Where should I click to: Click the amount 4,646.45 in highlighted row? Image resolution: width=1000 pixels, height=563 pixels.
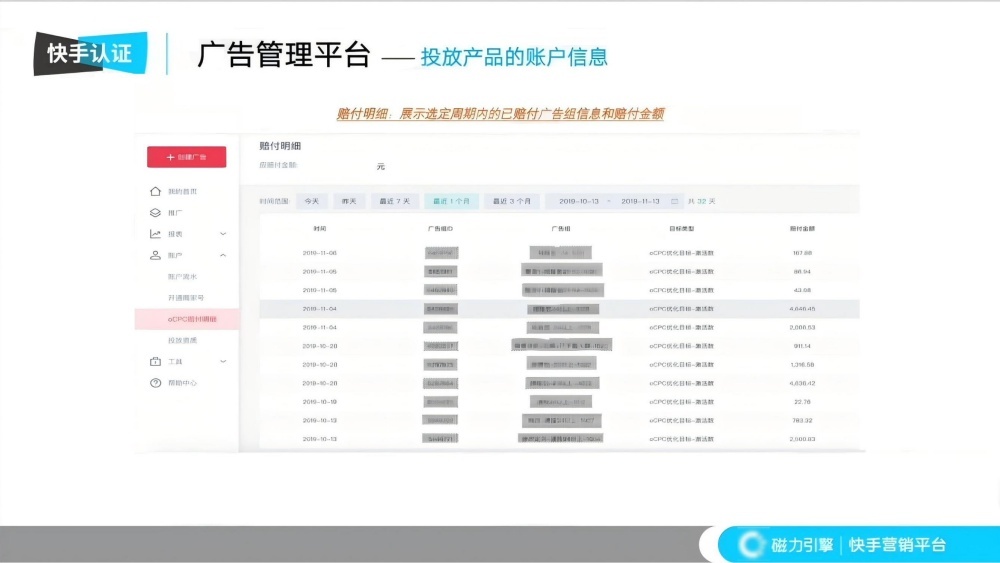point(802,309)
